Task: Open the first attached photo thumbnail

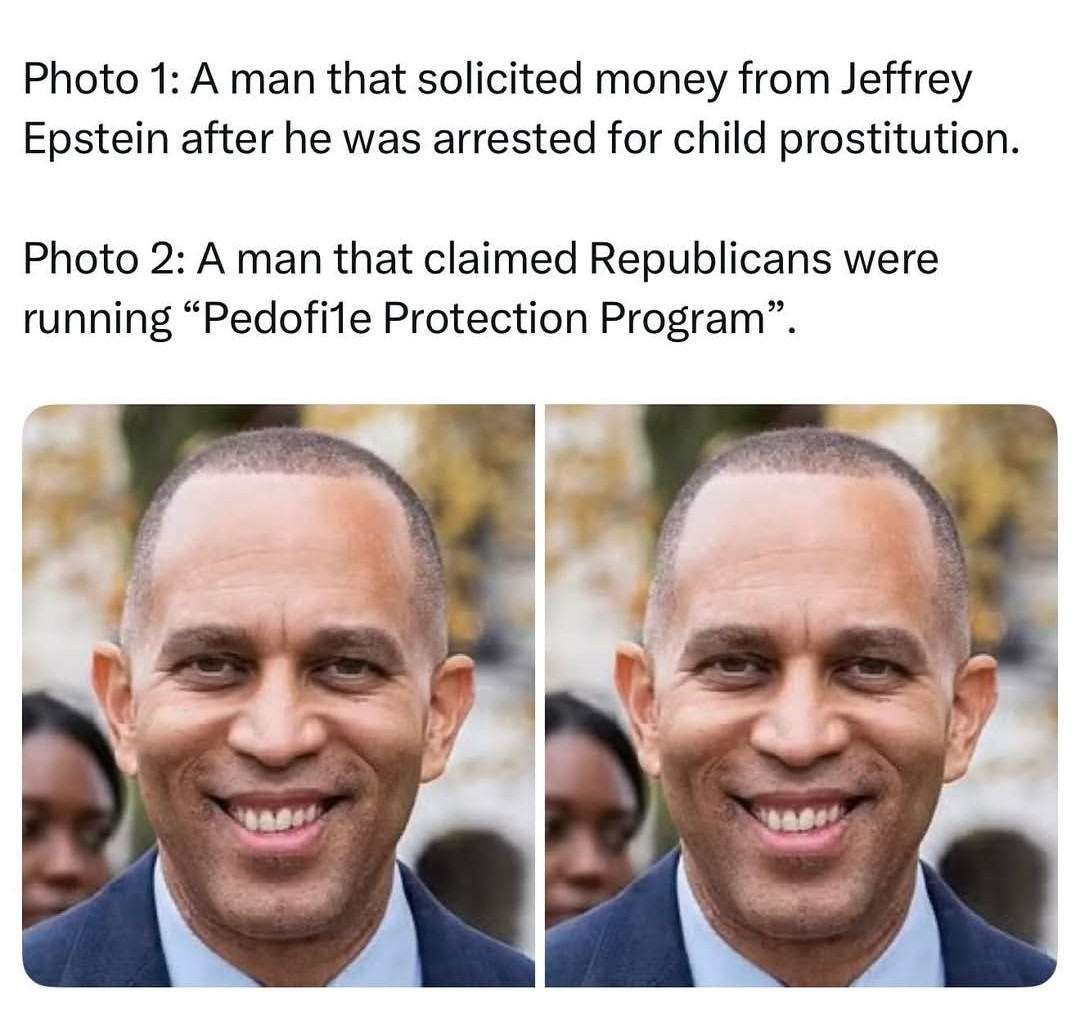Action: 278,695
